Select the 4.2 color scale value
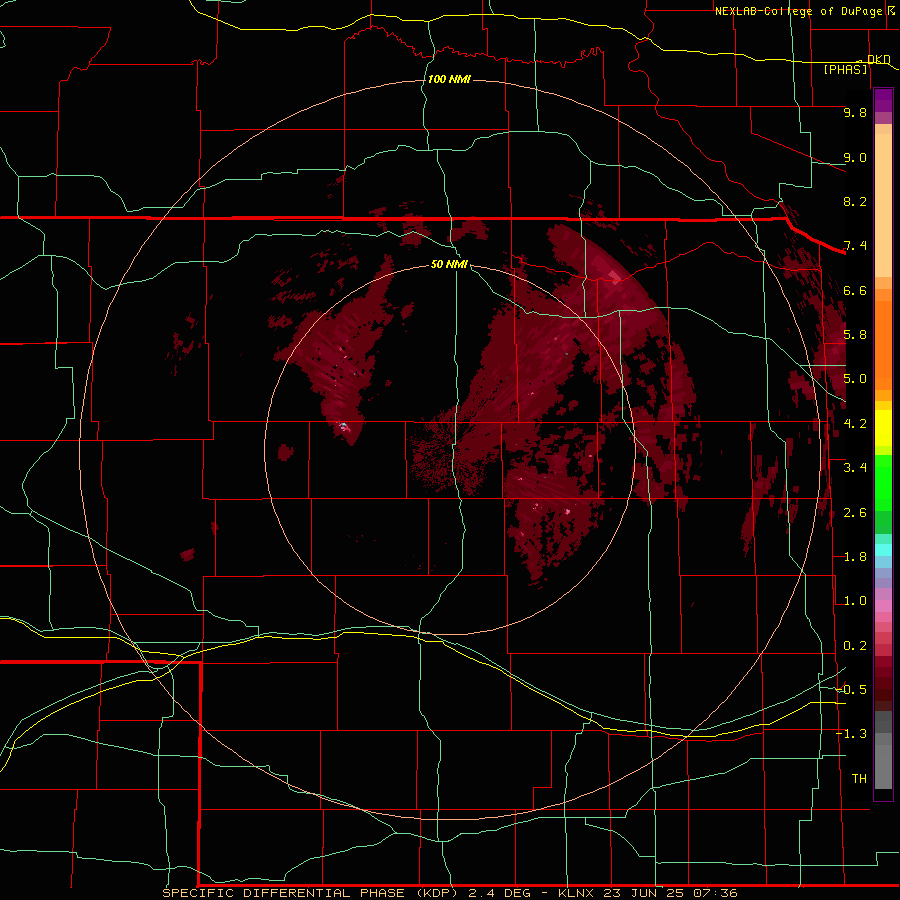The width and height of the screenshot is (900, 900). [x=855, y=424]
